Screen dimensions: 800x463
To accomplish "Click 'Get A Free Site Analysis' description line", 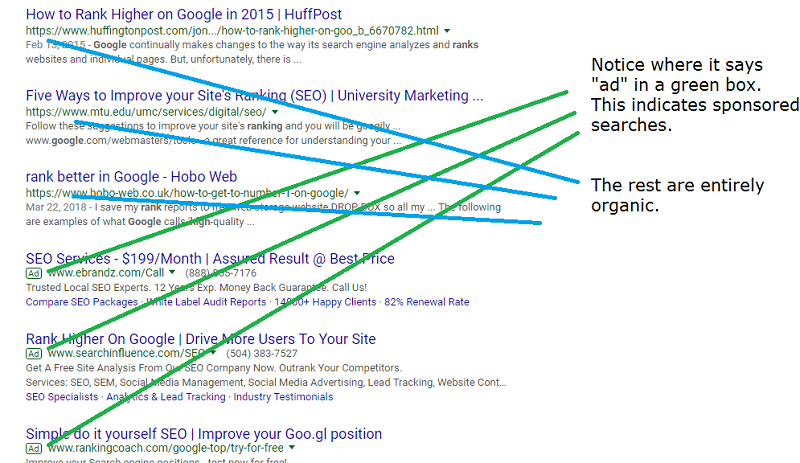I will coord(214,368).
